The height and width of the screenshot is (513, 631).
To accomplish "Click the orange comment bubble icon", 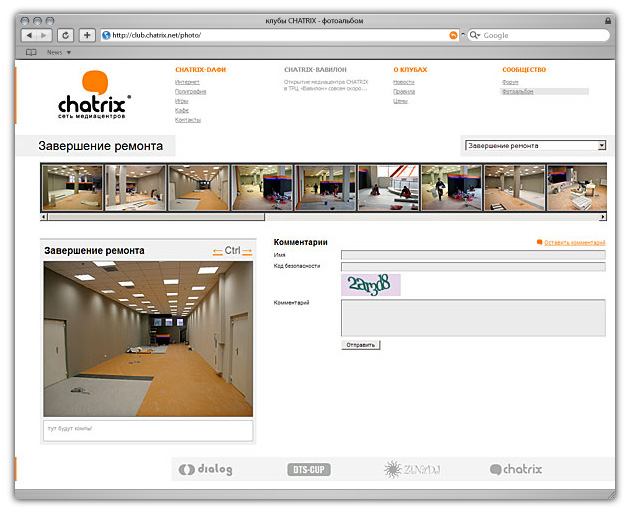I will pos(539,242).
